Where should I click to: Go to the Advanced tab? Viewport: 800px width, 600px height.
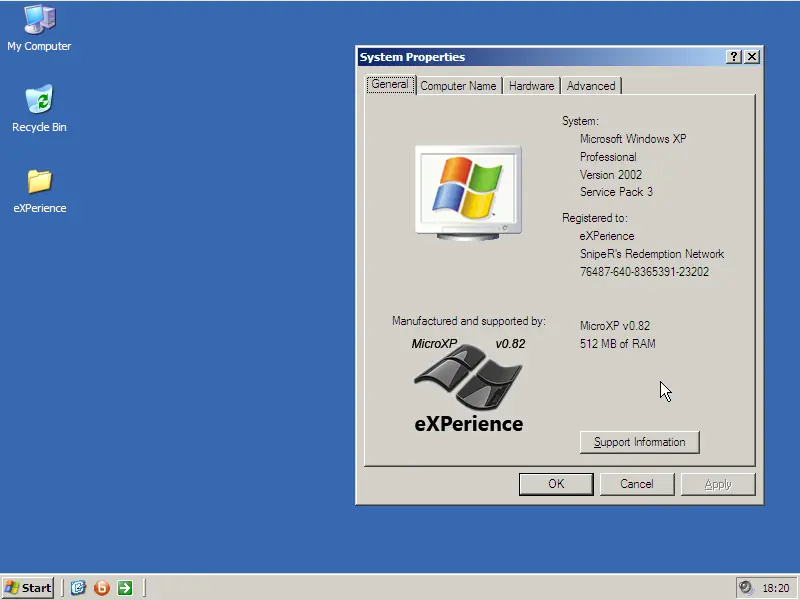pyautogui.click(x=591, y=86)
